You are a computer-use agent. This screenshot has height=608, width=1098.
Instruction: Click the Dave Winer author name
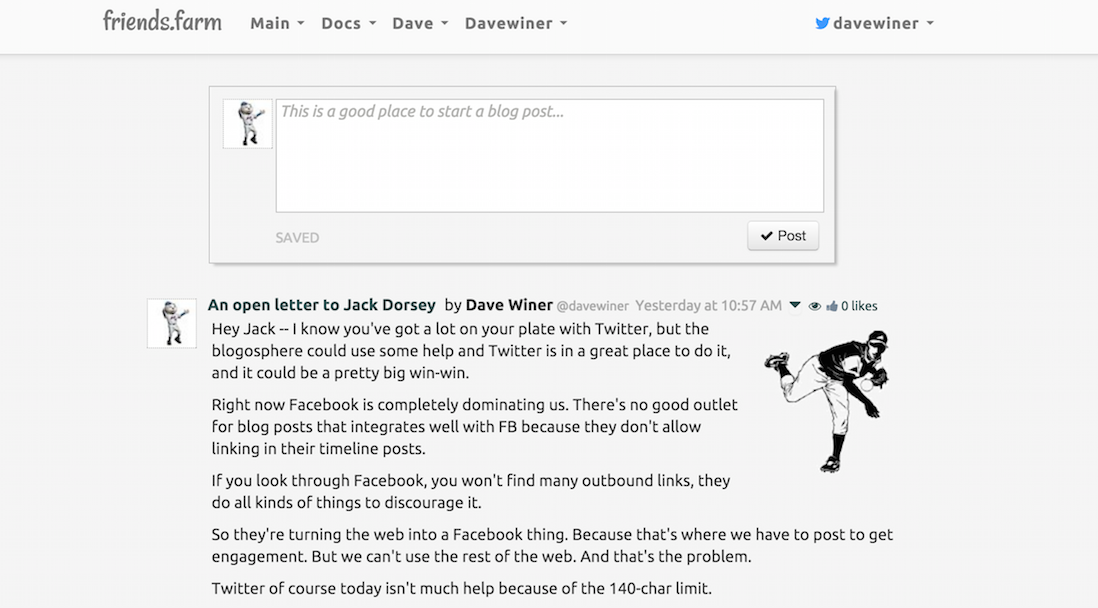coord(508,305)
